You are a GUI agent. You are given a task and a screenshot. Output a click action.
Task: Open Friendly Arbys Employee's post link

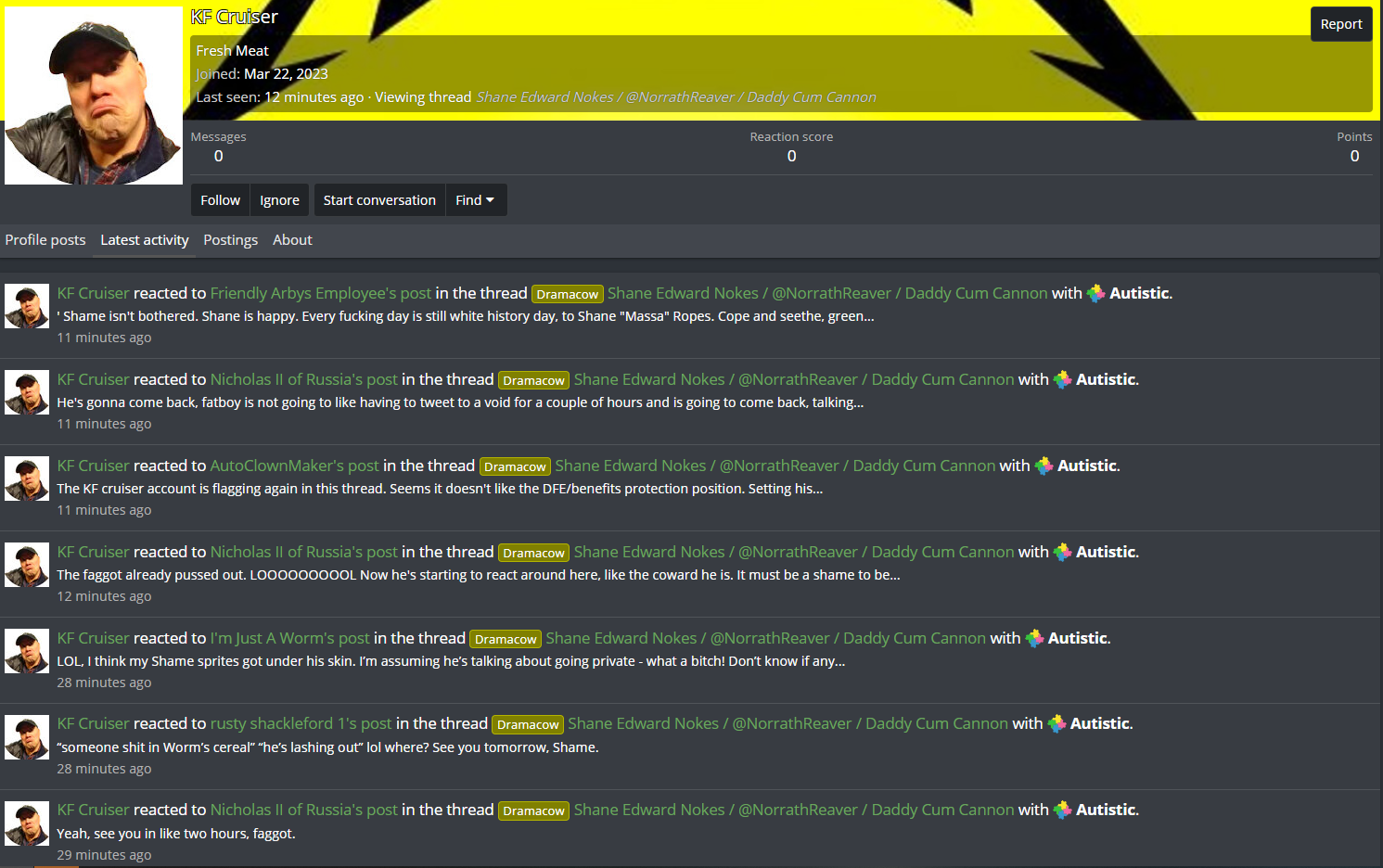pyautogui.click(x=321, y=293)
